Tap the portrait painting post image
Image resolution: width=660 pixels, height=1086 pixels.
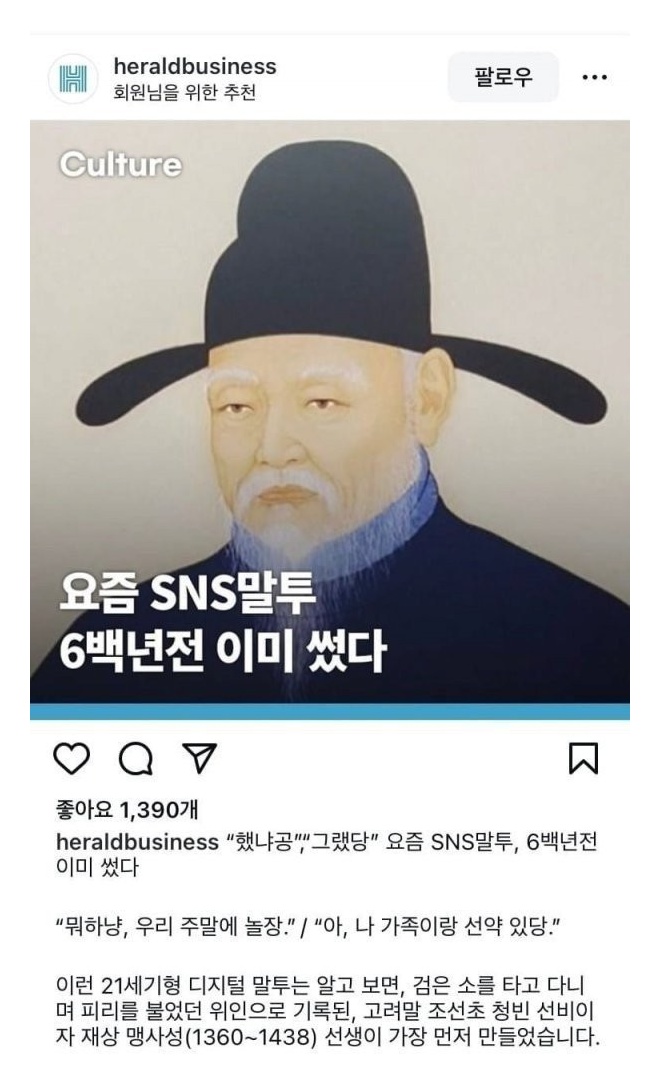coord(330,412)
